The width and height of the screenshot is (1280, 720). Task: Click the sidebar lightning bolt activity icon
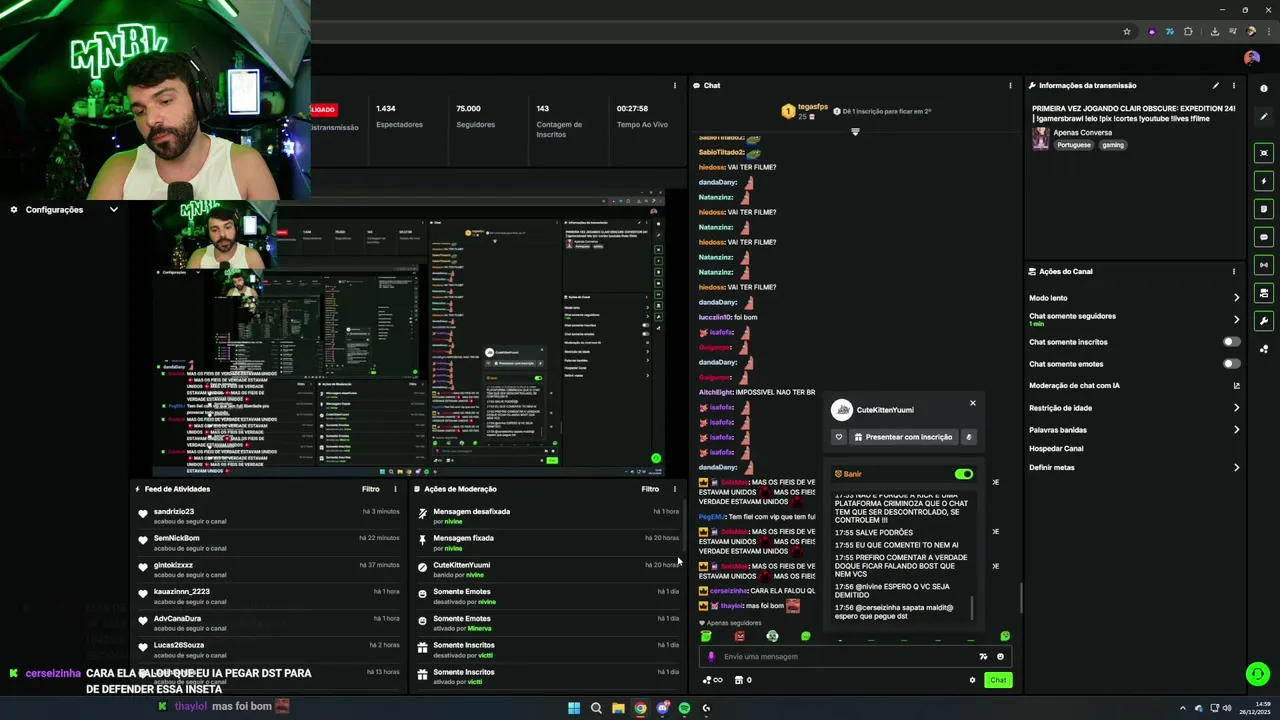1264,181
